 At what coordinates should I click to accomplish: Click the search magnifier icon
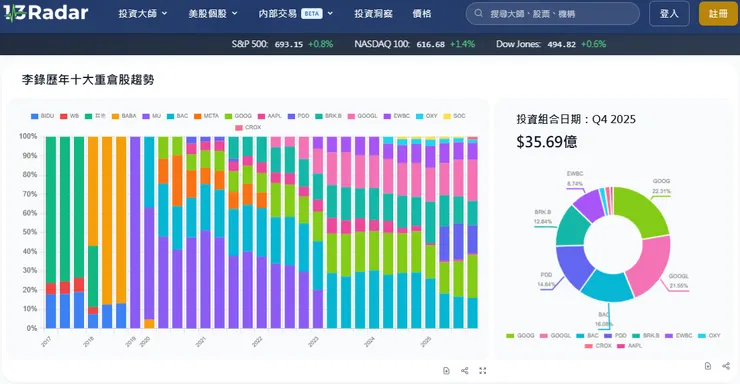click(479, 13)
